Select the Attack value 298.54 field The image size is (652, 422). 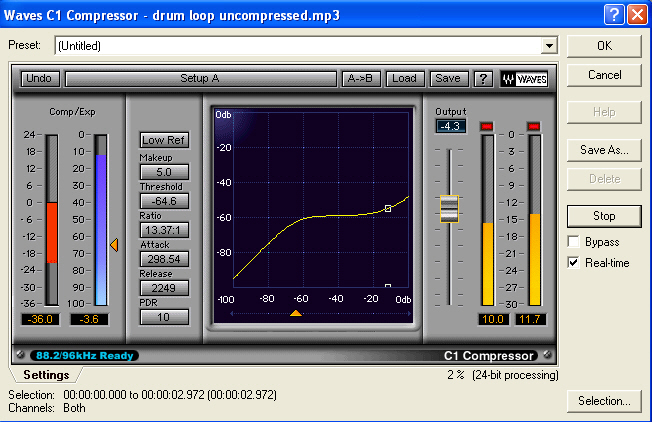pos(164,259)
